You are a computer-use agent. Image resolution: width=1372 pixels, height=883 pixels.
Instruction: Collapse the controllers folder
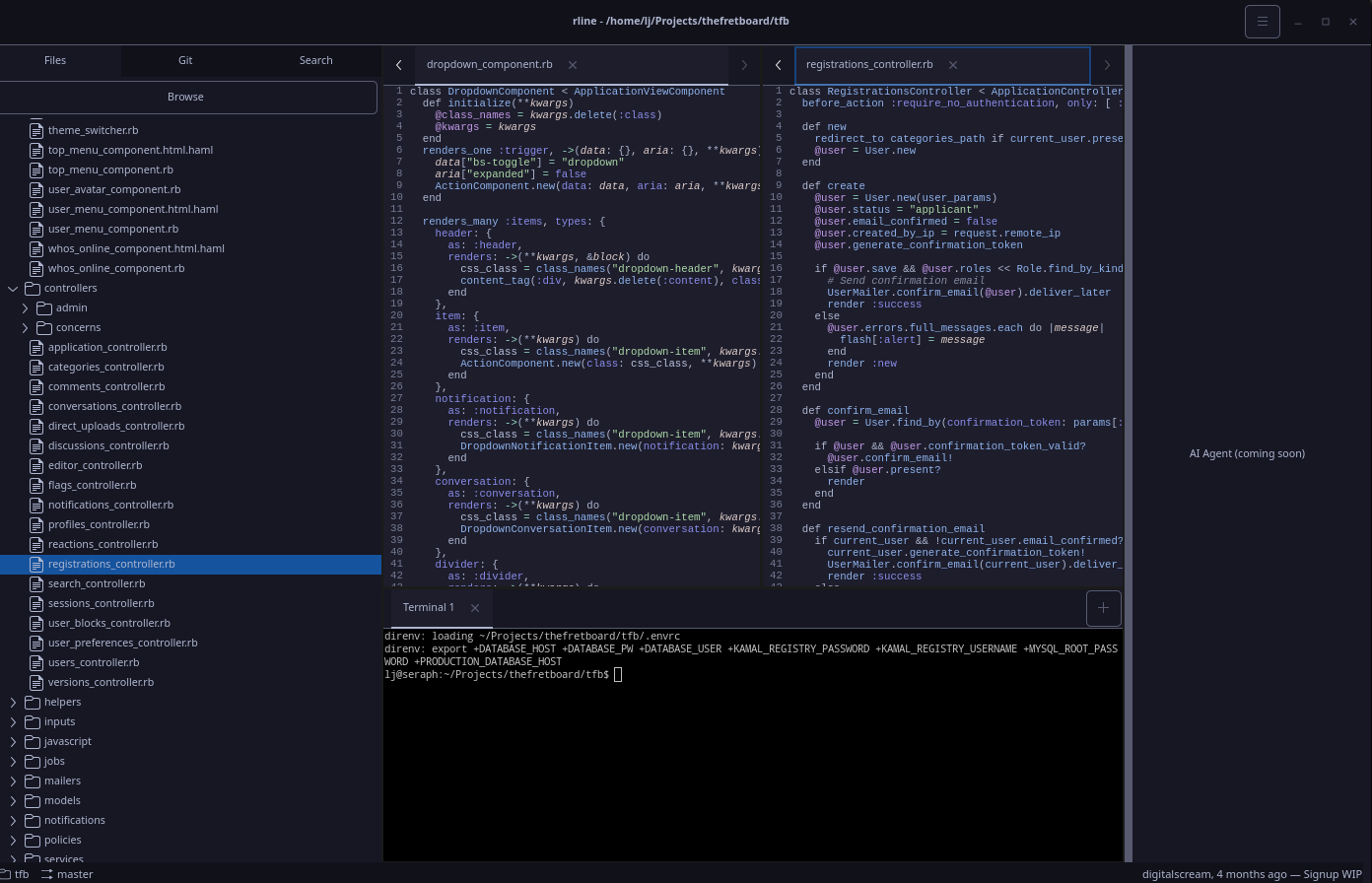(x=13, y=289)
